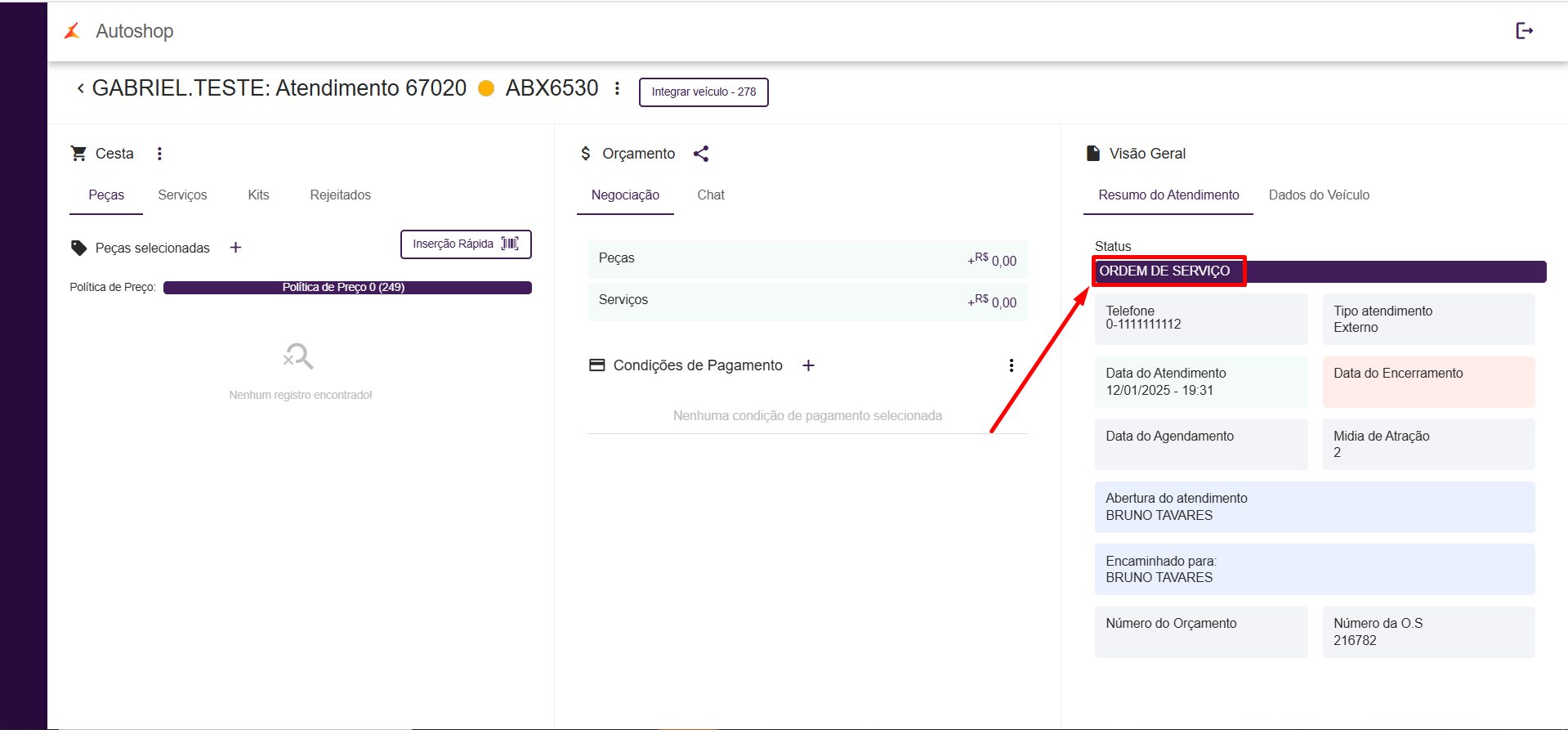Click the ORDEM DE SERVIÇO status bar
The image size is (1568, 730).
1320,271
